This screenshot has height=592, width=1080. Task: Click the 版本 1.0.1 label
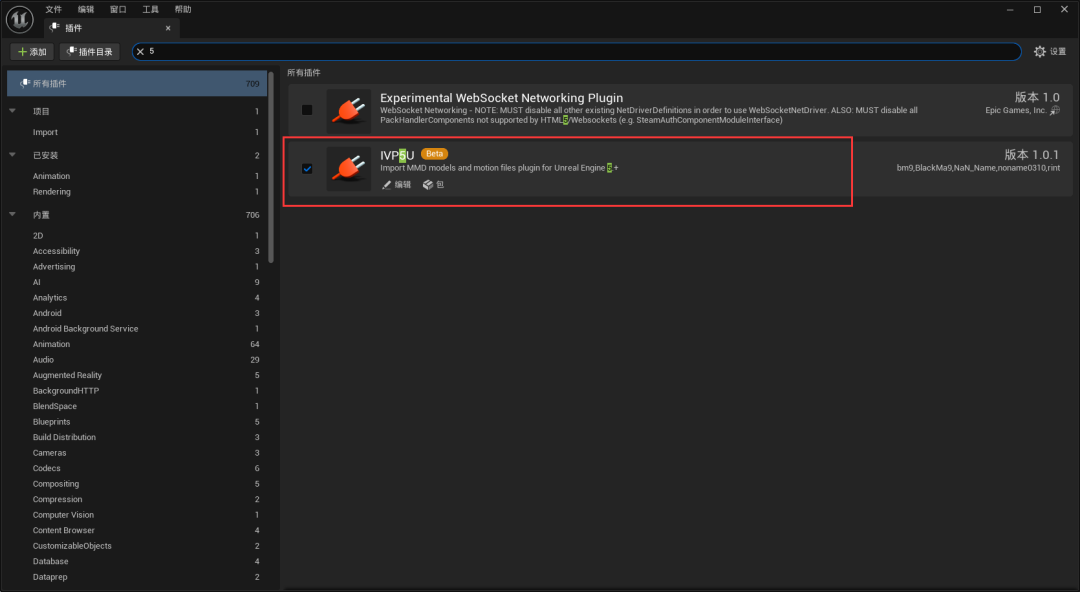point(1032,154)
